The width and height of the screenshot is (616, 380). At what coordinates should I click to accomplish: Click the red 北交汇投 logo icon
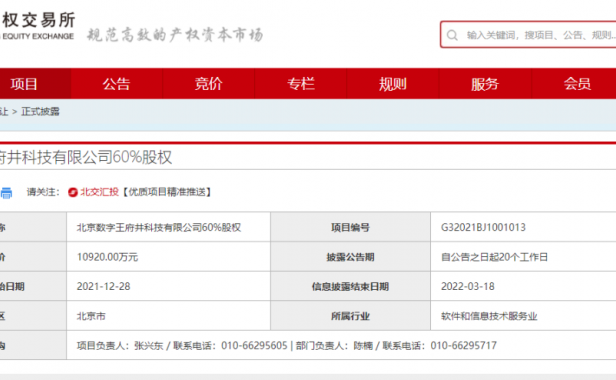click(x=73, y=192)
